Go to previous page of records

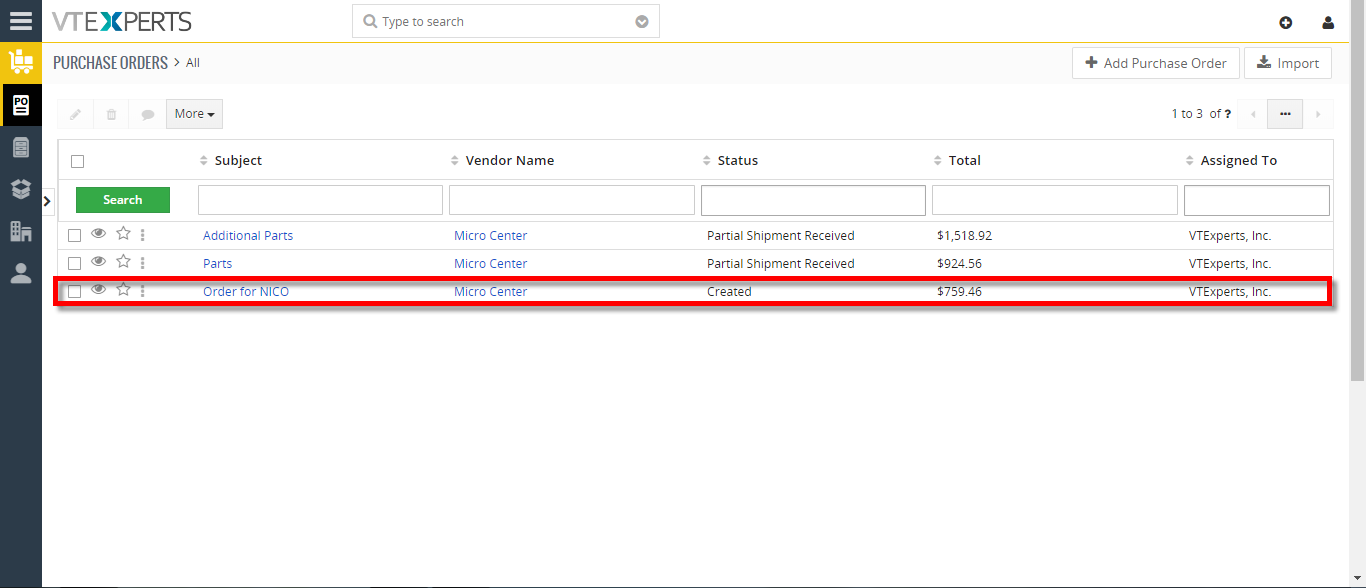(x=1253, y=114)
